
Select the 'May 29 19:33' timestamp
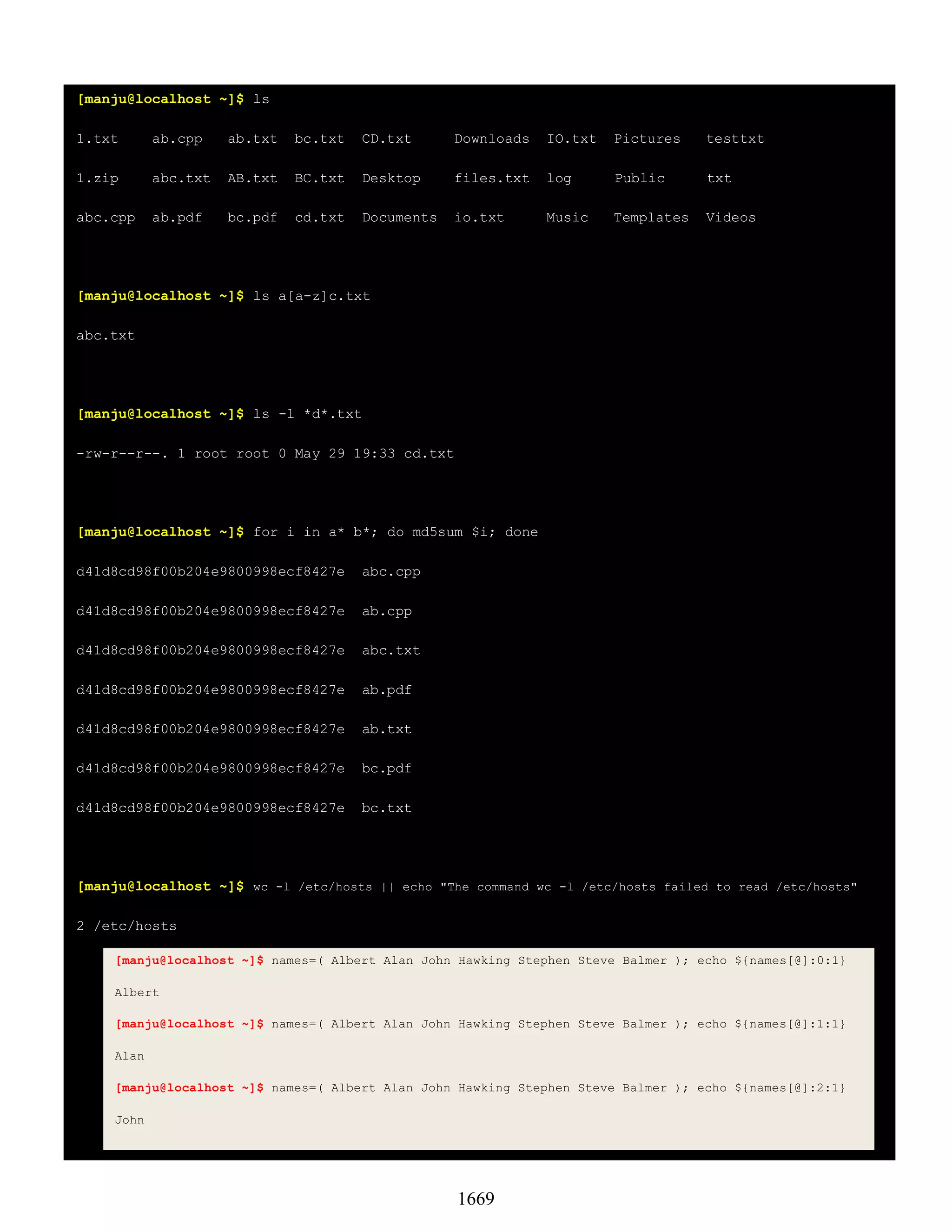coord(344,454)
